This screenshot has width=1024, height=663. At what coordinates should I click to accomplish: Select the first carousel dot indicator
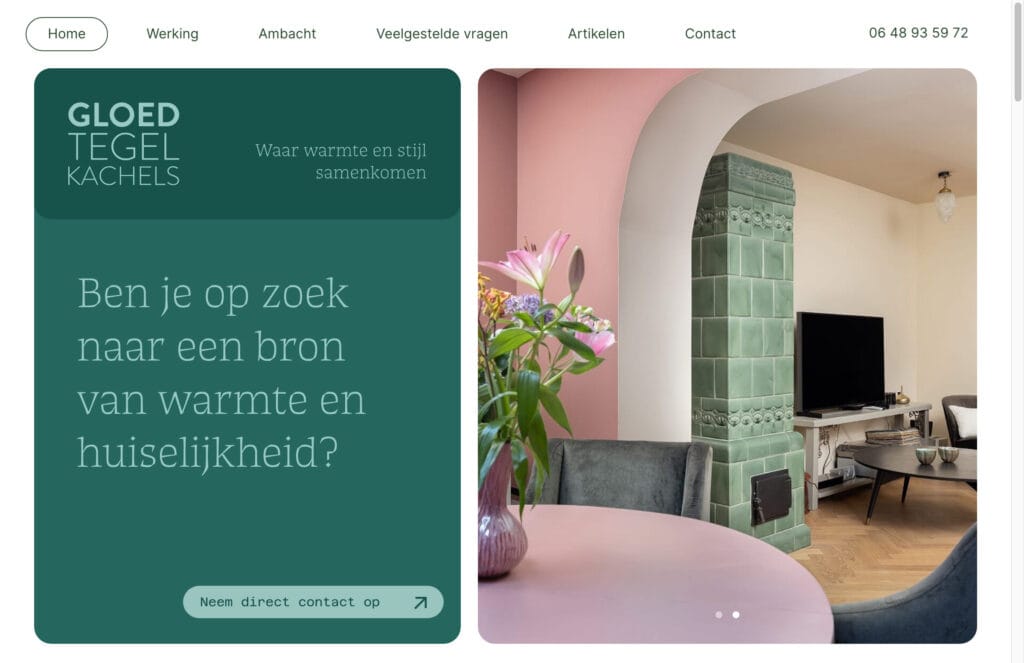tap(719, 615)
